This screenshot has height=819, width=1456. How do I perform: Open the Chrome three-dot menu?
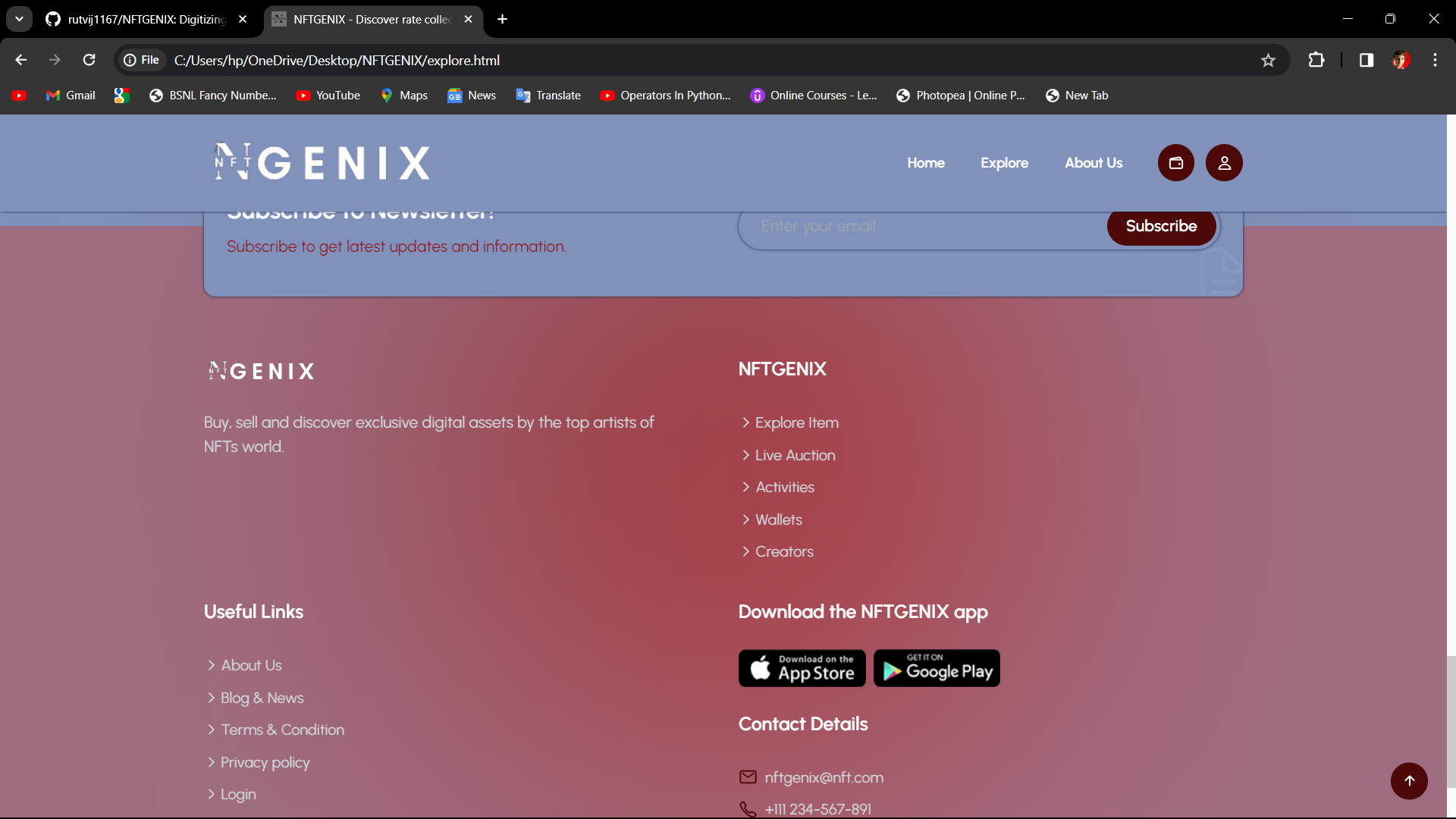[x=1435, y=60]
